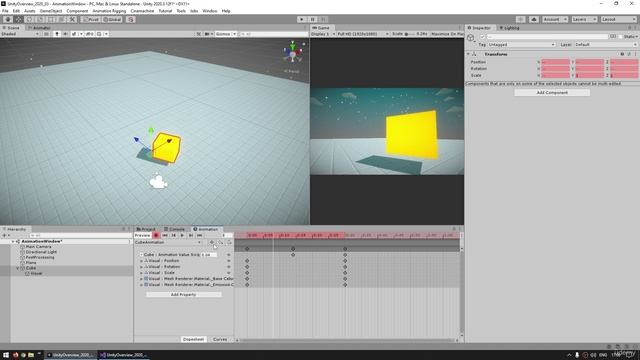The width and height of the screenshot is (640, 360).
Task: Toggle the Static checkbox
Action: click(x=621, y=37)
